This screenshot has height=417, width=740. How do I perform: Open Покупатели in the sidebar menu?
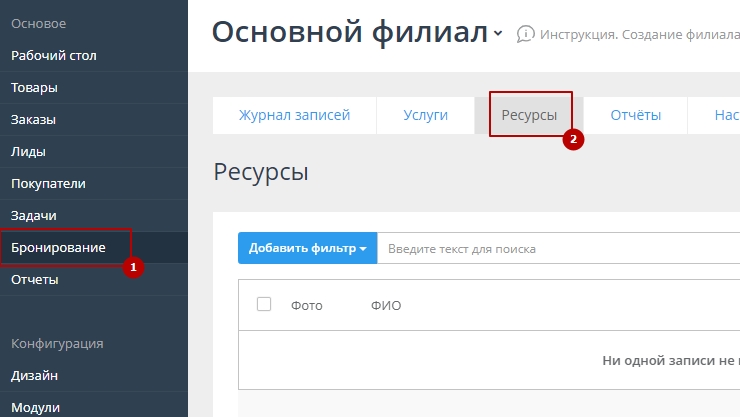click(x=48, y=183)
